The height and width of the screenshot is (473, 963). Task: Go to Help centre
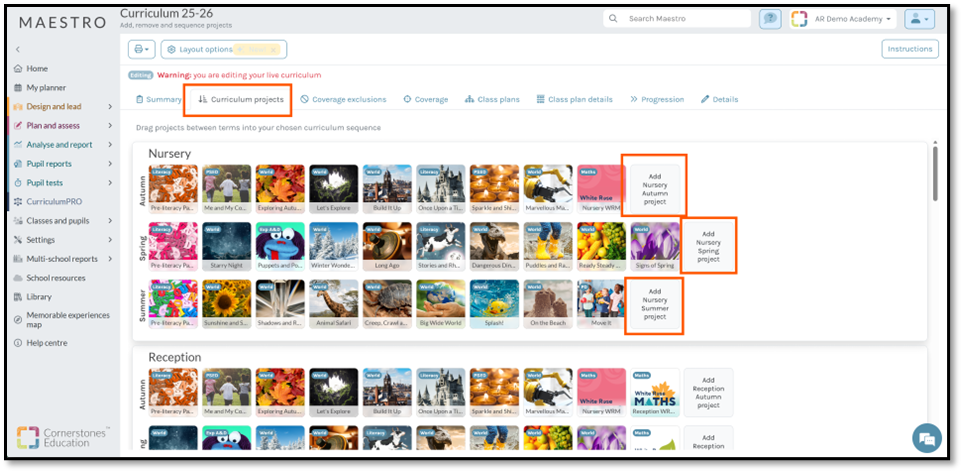coord(46,343)
